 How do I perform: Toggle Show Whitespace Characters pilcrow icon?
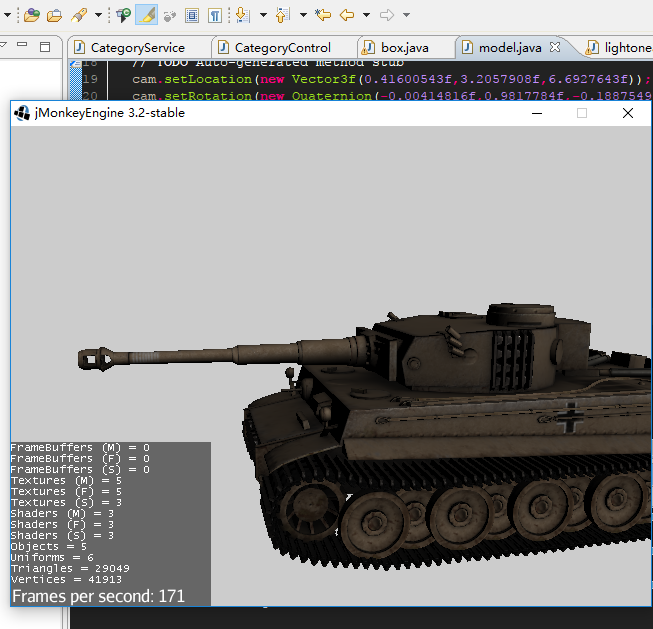(215, 15)
